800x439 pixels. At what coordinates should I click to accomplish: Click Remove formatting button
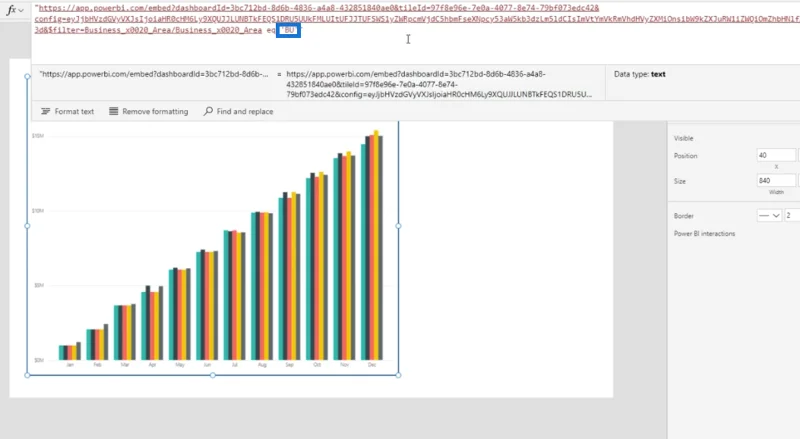pos(148,111)
